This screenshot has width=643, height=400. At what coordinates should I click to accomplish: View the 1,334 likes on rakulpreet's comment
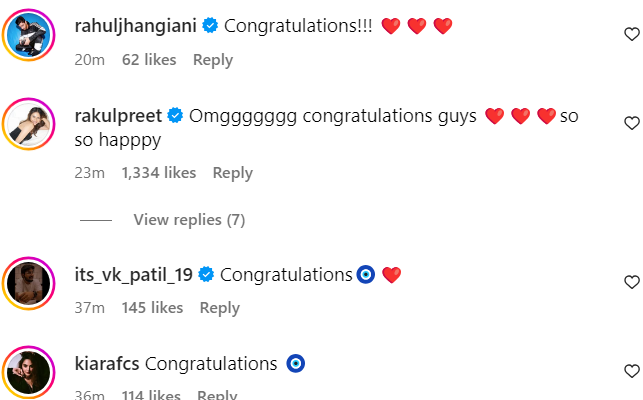[x=158, y=173]
